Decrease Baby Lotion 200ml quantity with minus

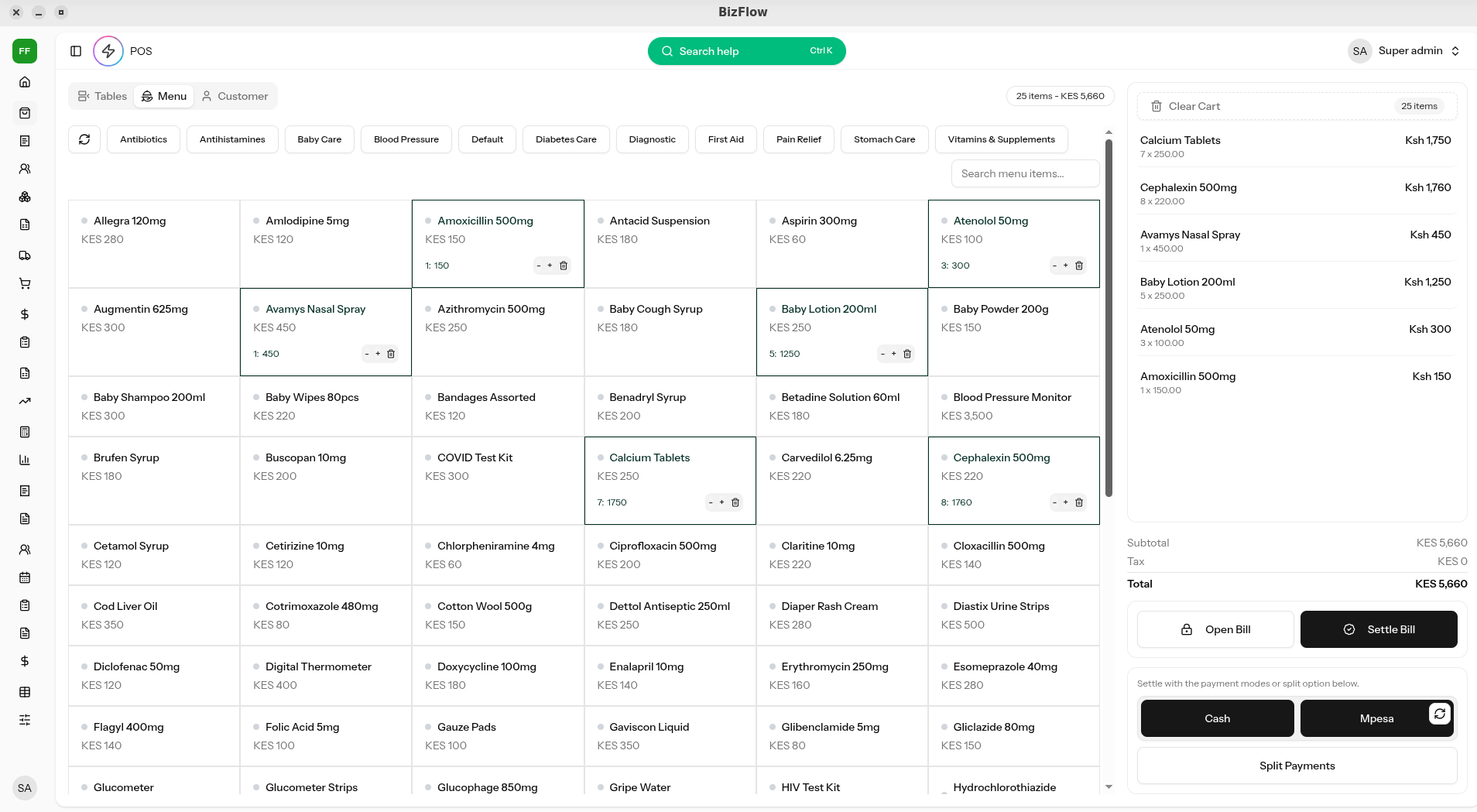click(x=882, y=354)
